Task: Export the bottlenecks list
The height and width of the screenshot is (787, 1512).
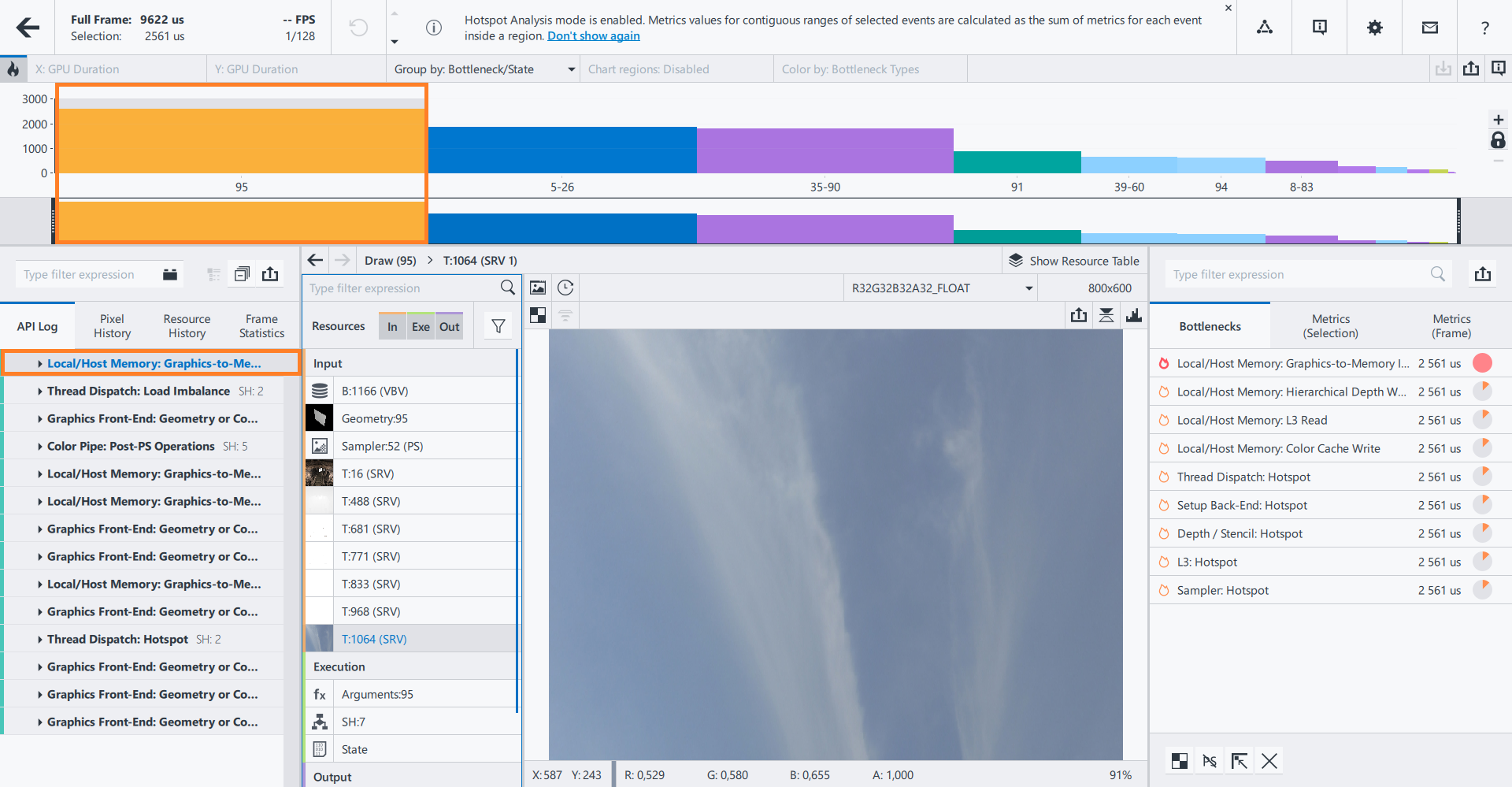Action: (1483, 274)
